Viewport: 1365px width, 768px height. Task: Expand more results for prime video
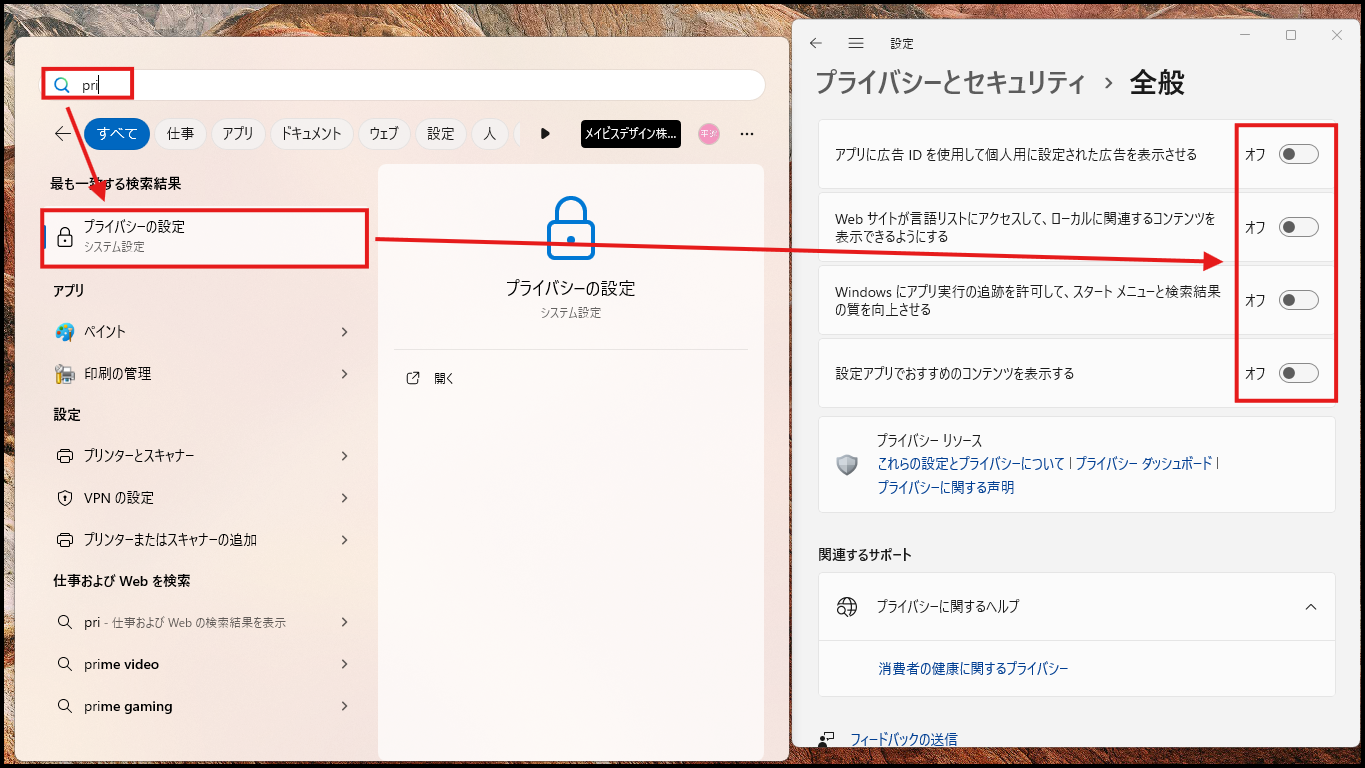click(x=344, y=664)
